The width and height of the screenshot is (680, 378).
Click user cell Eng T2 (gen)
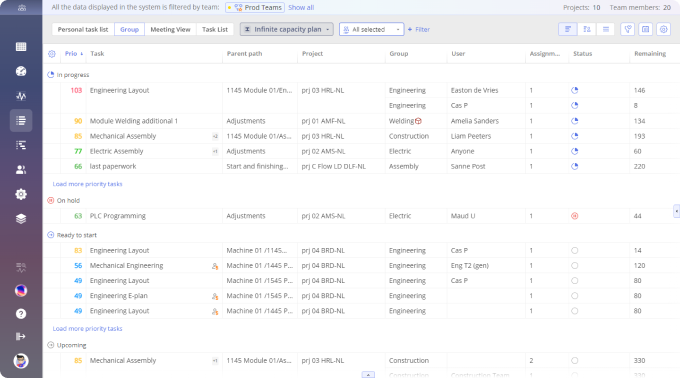click(470, 266)
